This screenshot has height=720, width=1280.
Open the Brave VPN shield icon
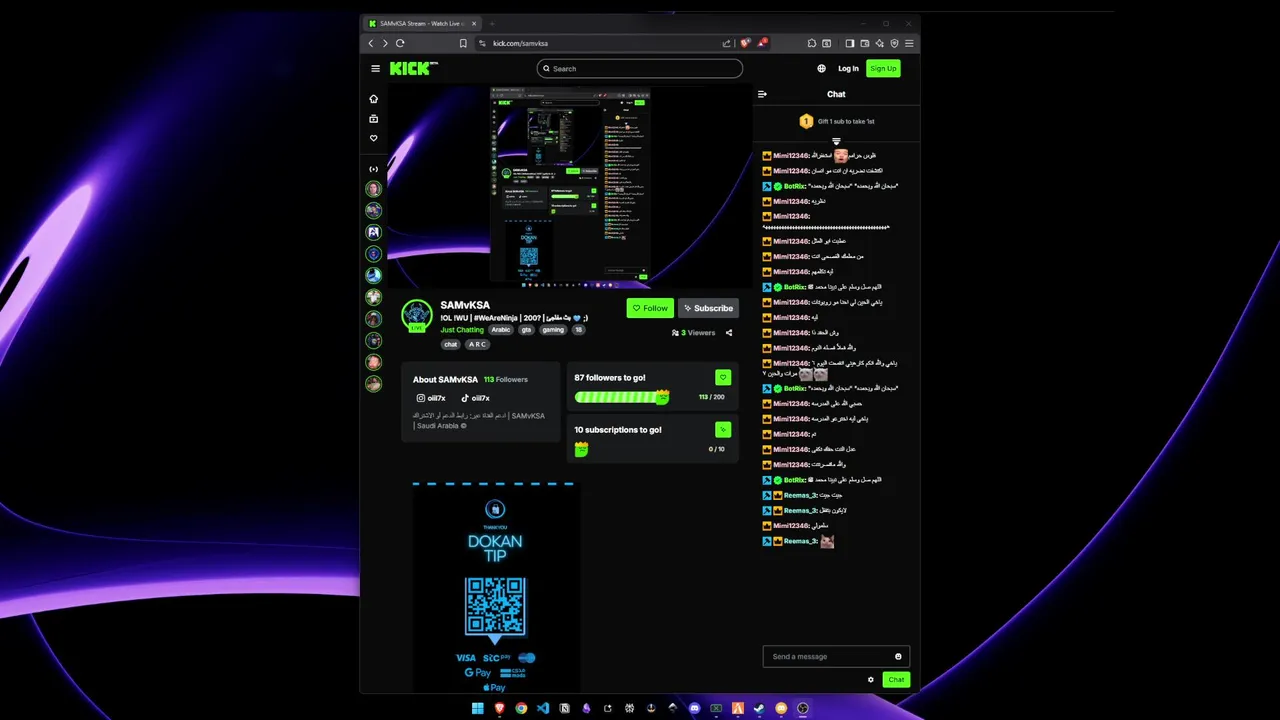tap(894, 43)
